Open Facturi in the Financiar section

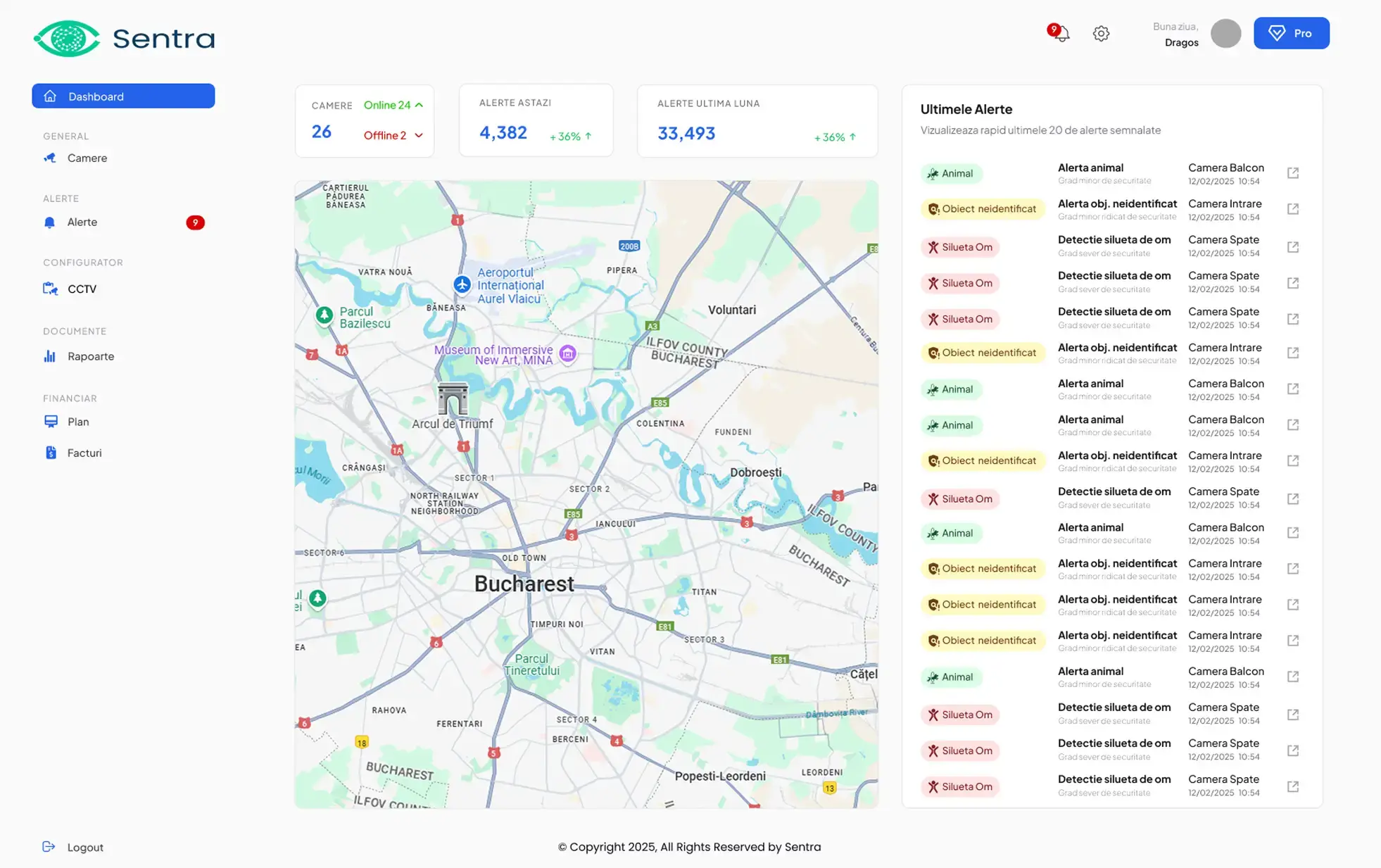[84, 453]
